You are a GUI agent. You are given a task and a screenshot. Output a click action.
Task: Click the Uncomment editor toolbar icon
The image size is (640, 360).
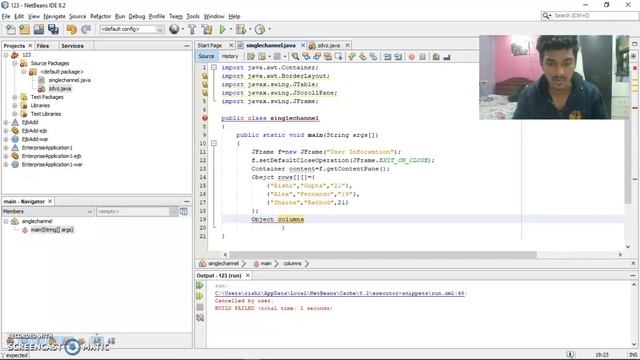pyautogui.click(x=447, y=57)
